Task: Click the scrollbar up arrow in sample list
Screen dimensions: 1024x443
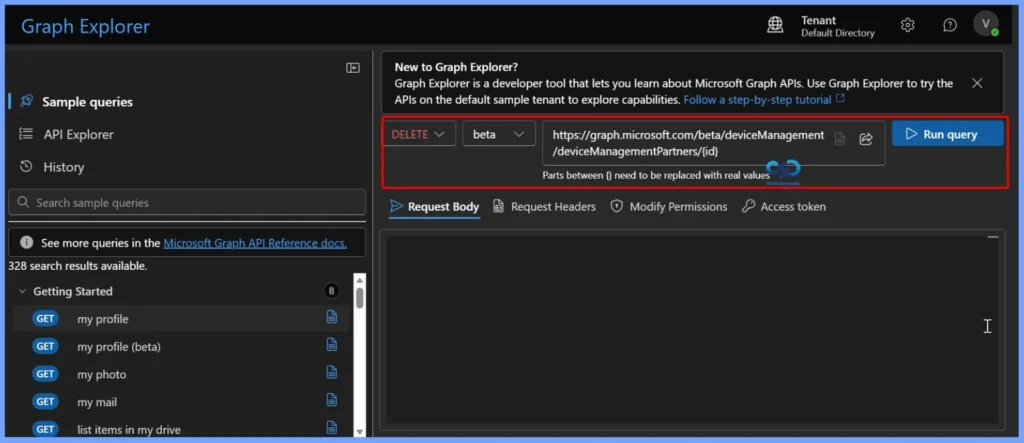Action: 359,280
